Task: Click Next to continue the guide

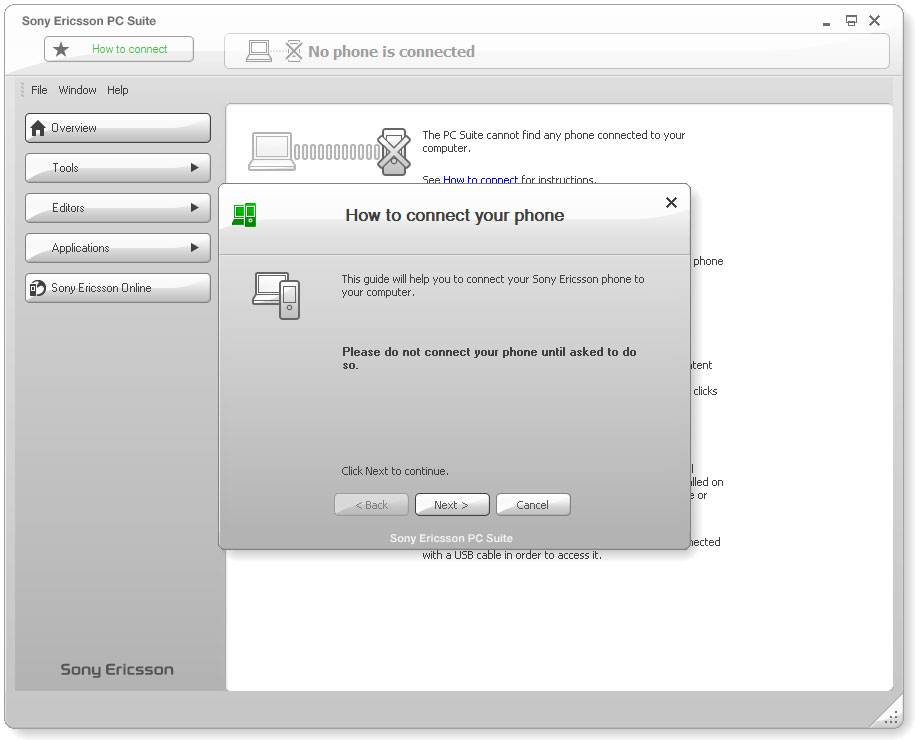Action: pos(452,505)
